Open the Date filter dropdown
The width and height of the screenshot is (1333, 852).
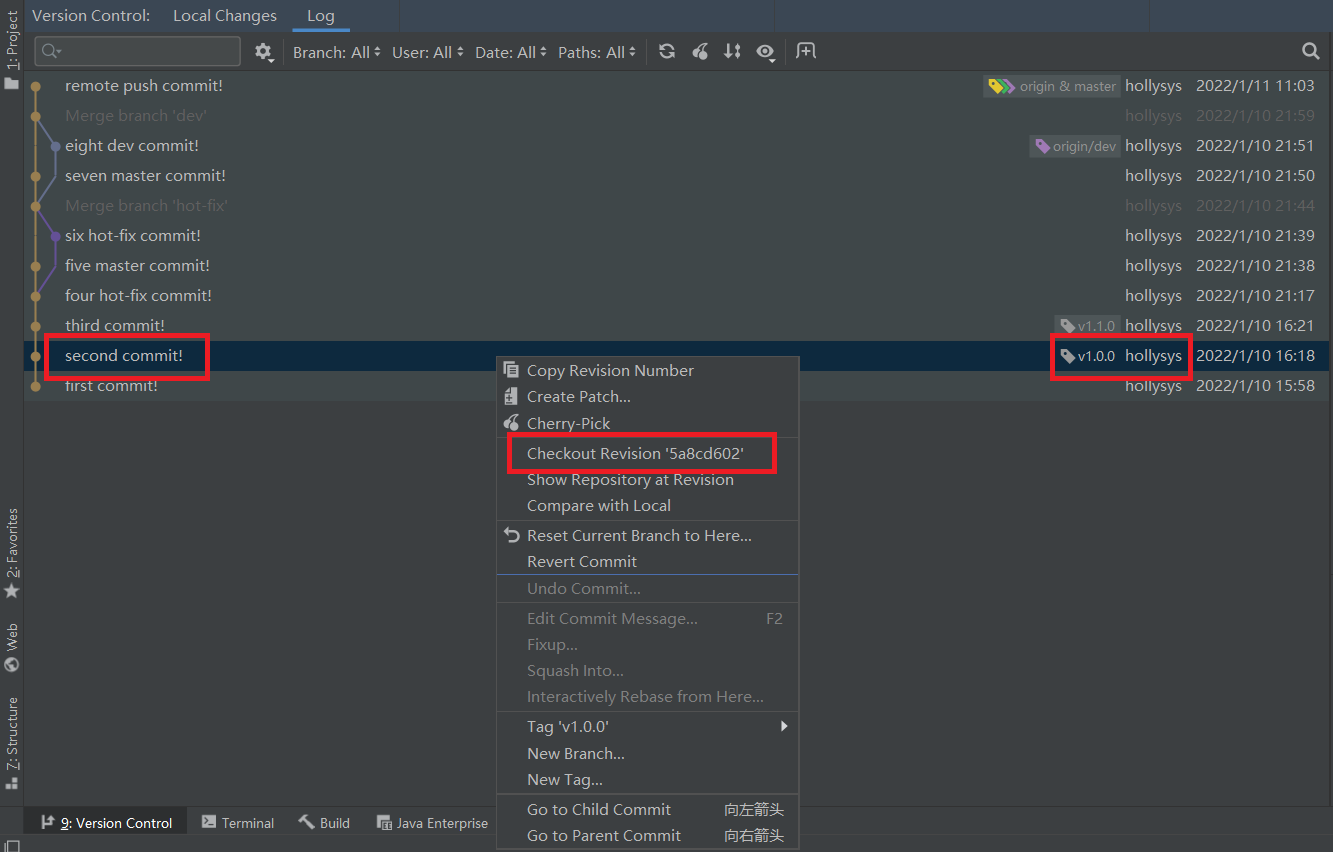pyautogui.click(x=511, y=52)
